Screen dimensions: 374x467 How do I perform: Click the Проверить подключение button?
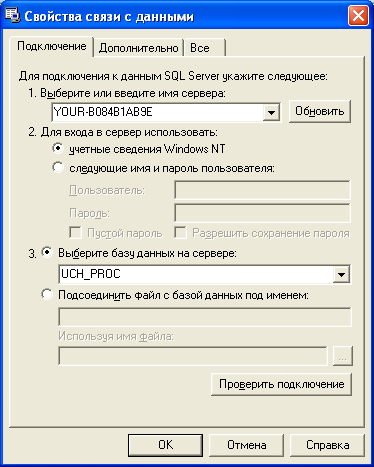click(281, 384)
